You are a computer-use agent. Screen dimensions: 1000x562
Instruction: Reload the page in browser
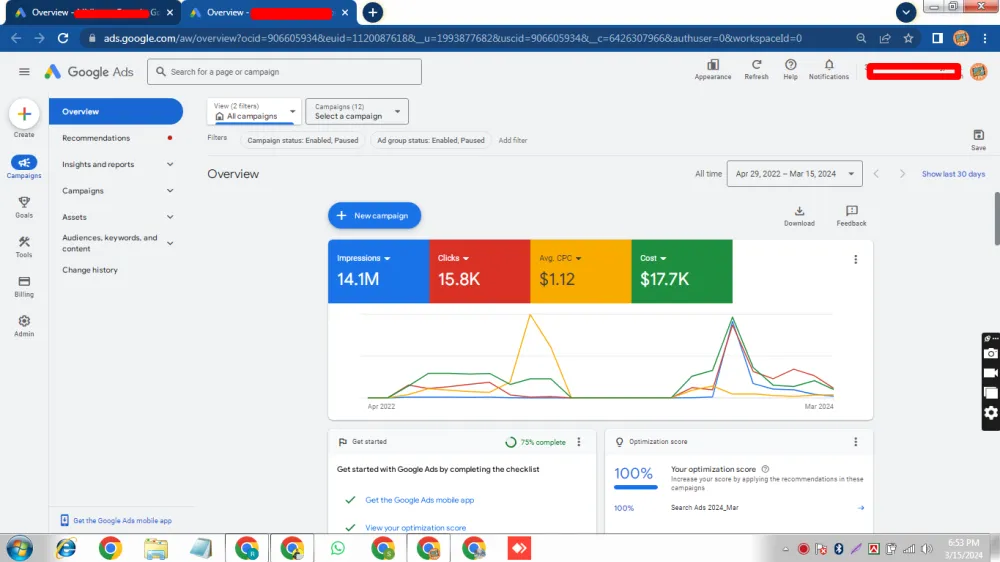(62, 38)
